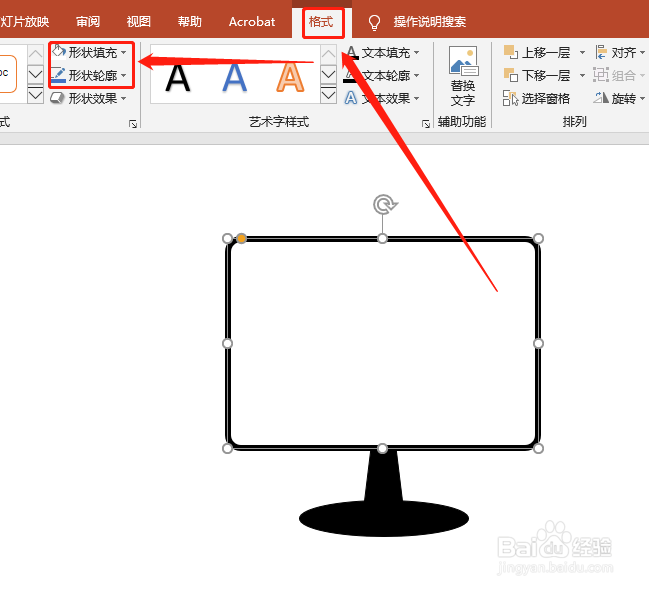
Task: Open the 帮助 tab
Action: pyautogui.click(x=190, y=22)
